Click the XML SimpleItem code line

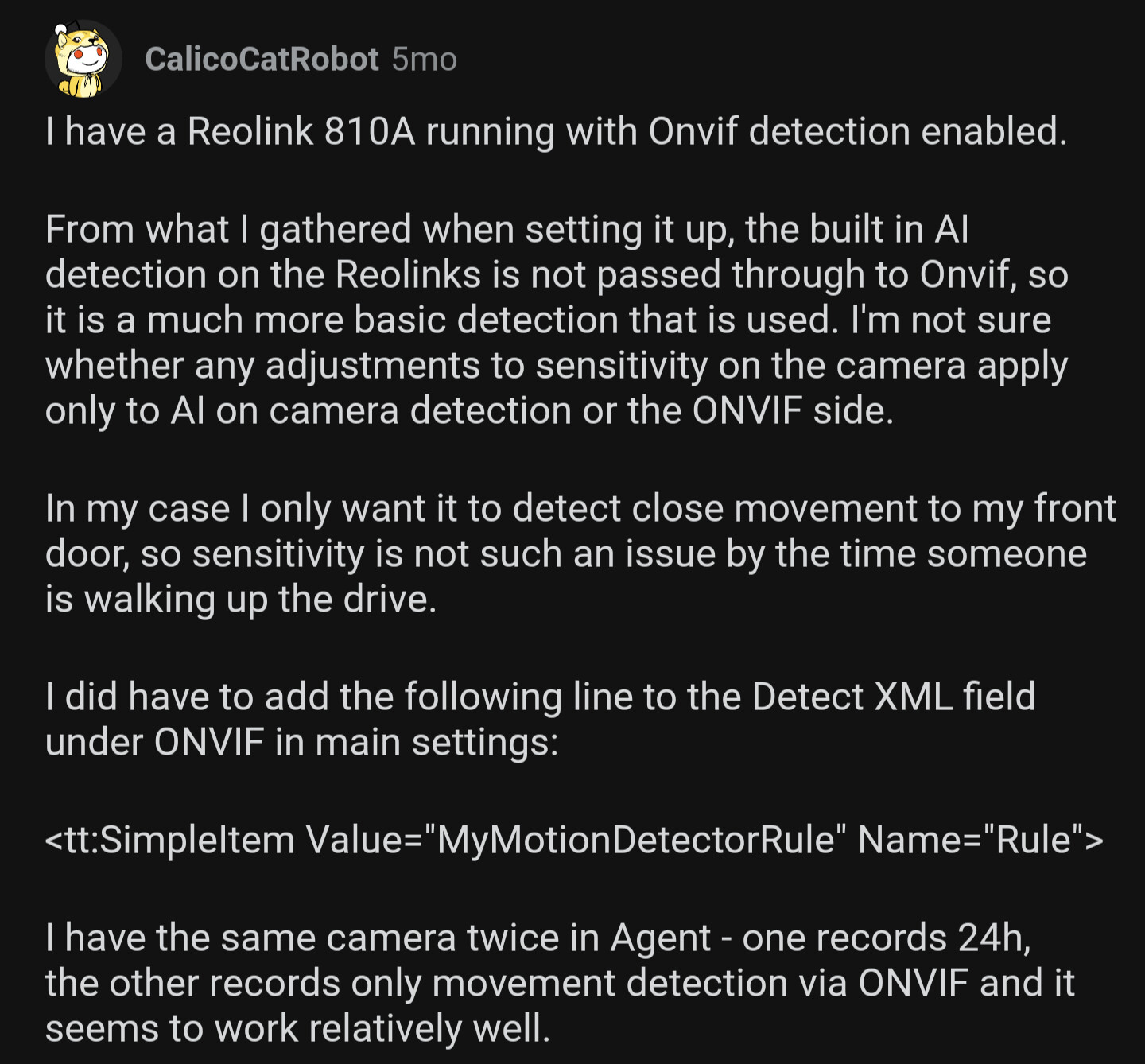tap(574, 840)
